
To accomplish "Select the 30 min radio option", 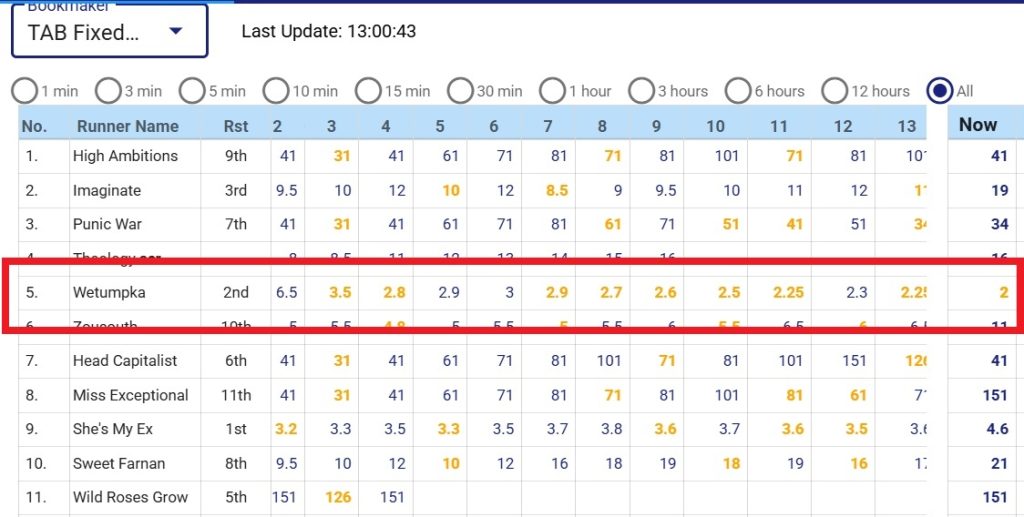I will point(460,91).
